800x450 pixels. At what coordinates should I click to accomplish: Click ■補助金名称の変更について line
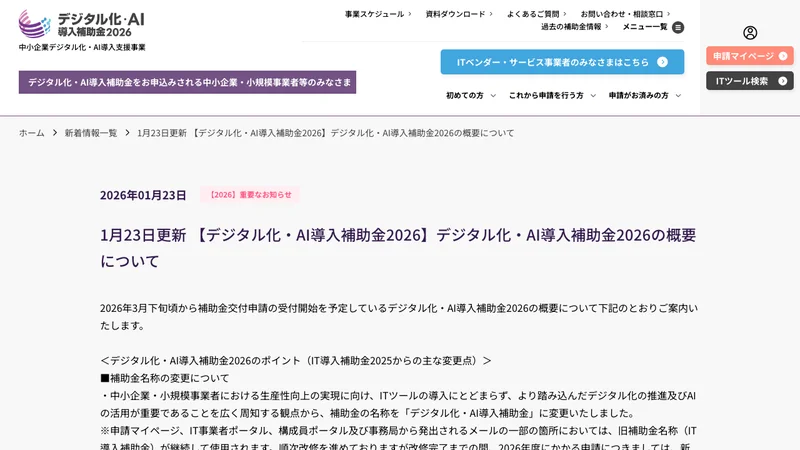[x=165, y=378]
